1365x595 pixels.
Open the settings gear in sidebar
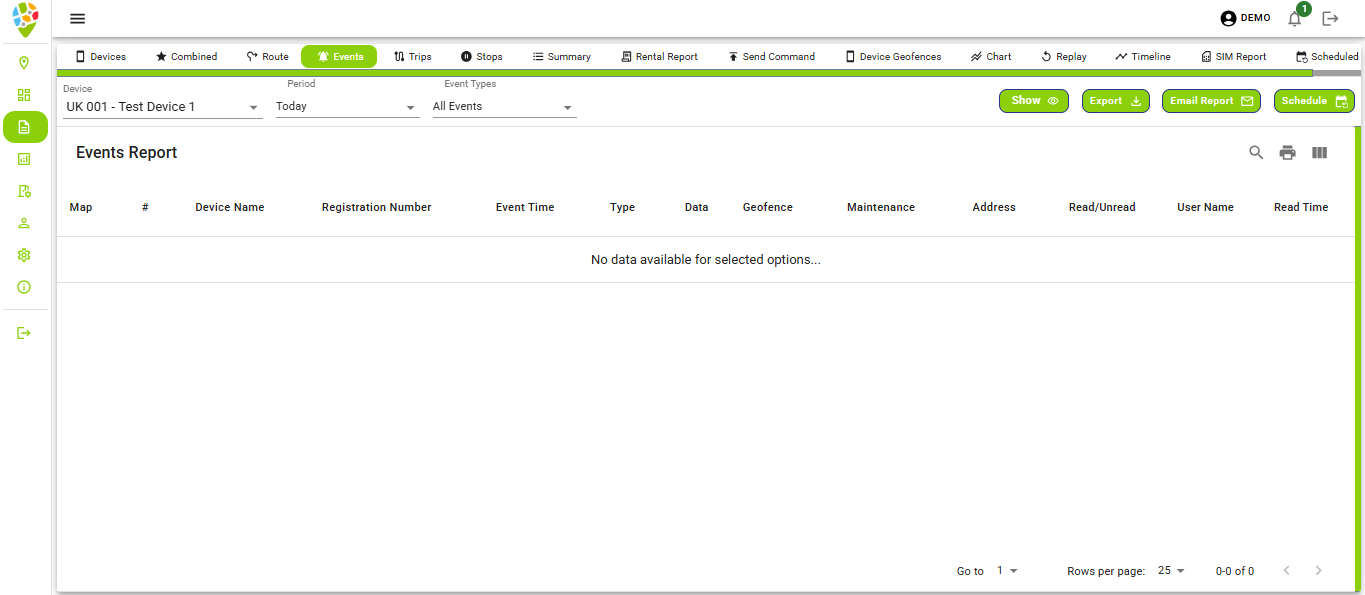click(x=24, y=255)
